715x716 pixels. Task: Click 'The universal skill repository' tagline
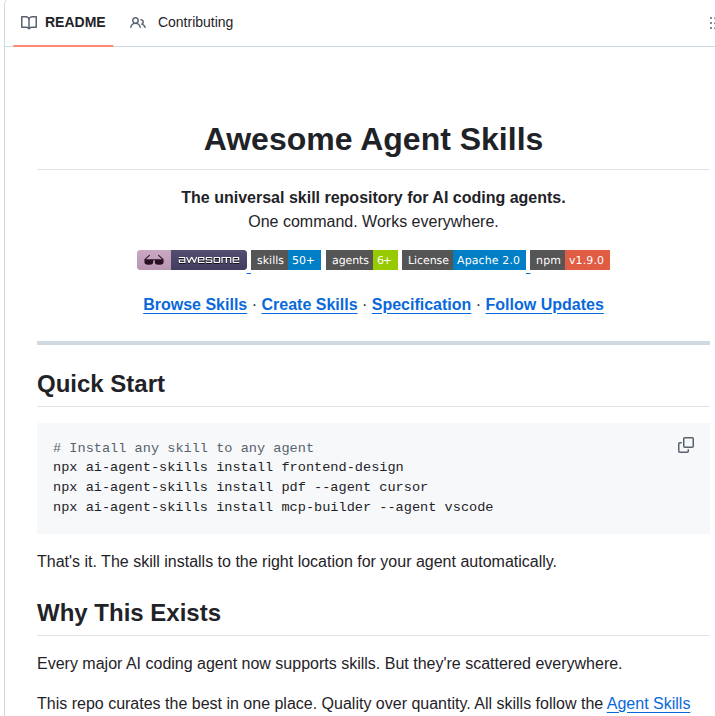[373, 198]
